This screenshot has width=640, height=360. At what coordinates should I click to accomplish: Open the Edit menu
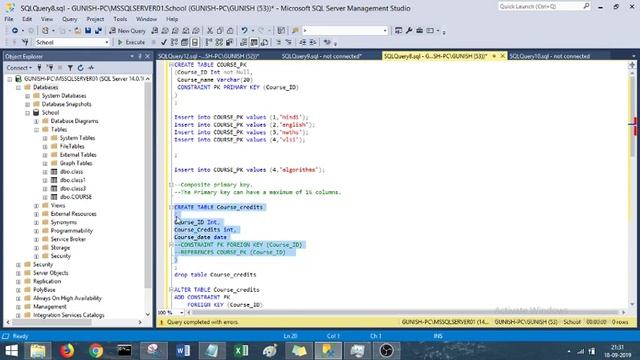tap(27, 19)
